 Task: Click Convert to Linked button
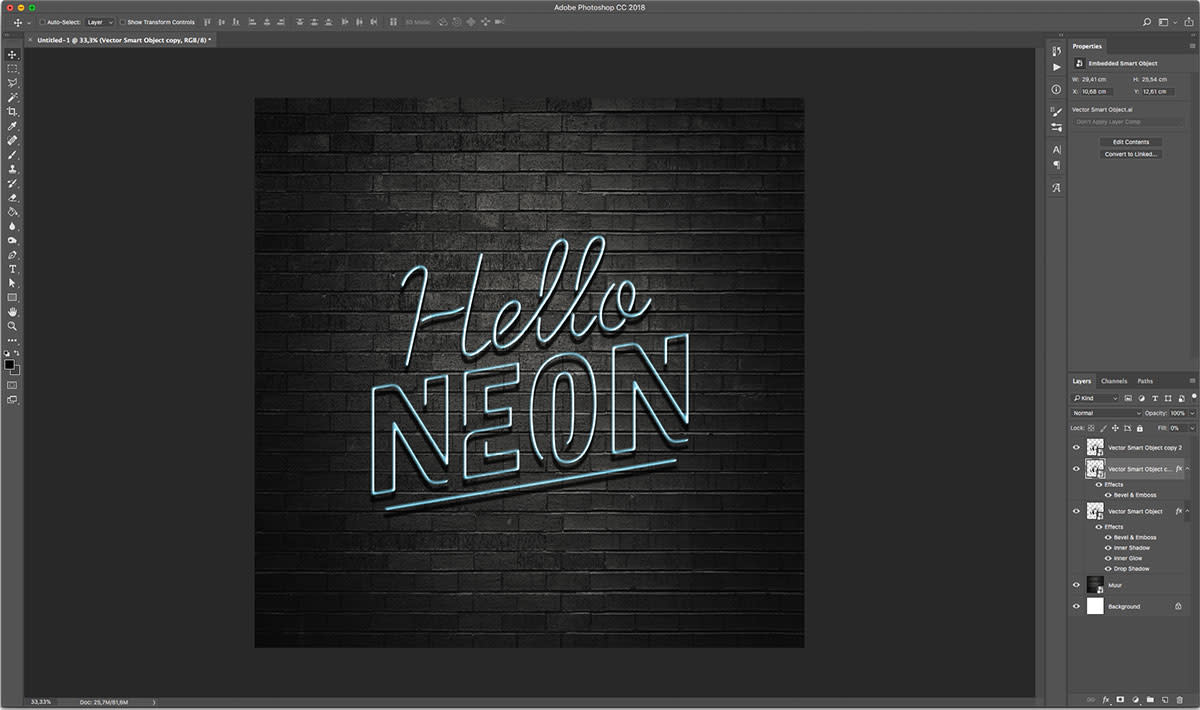click(1131, 154)
